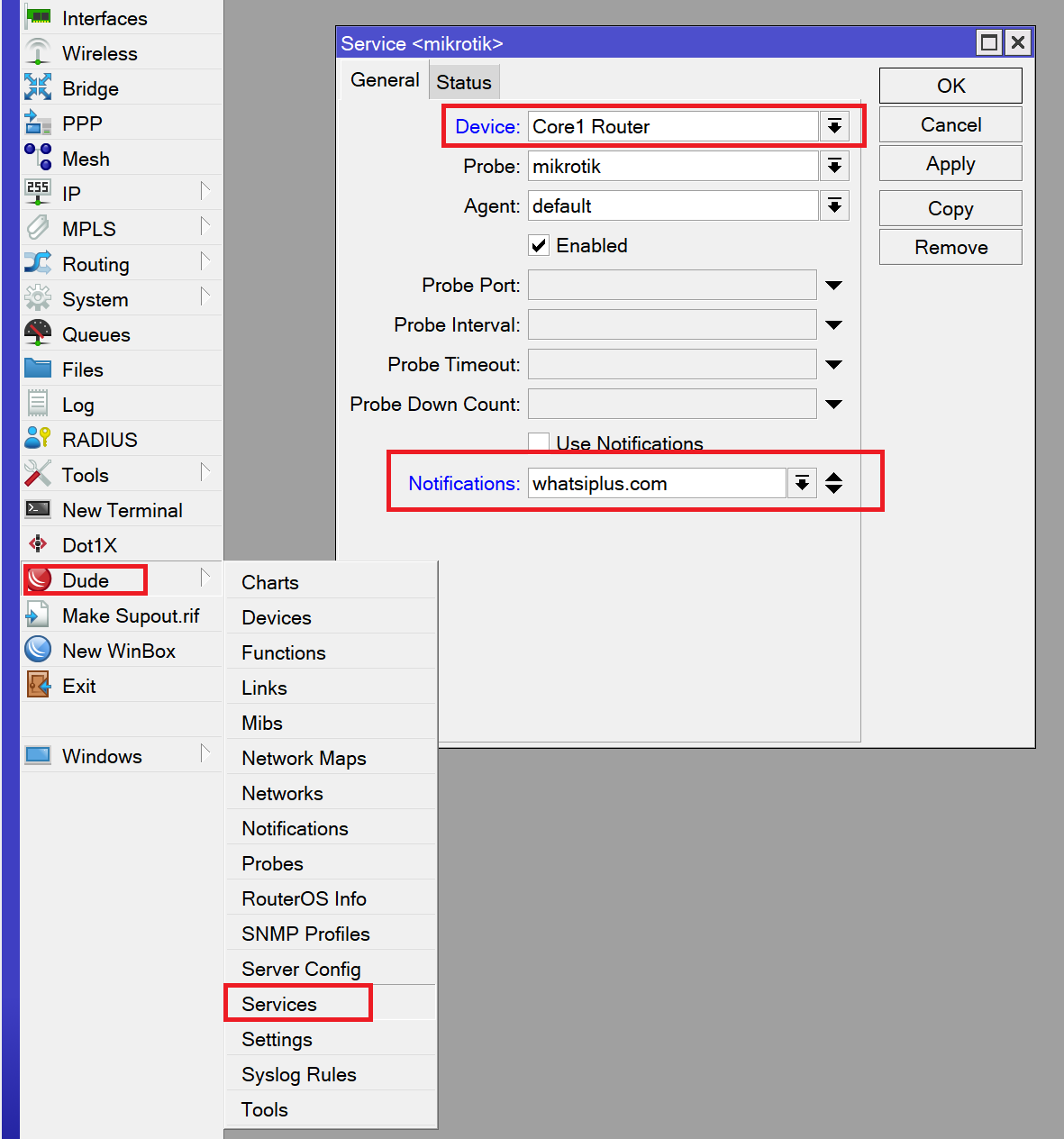Click the Tools icon in main sidebar
1064x1139 pixels.
[x=38, y=474]
